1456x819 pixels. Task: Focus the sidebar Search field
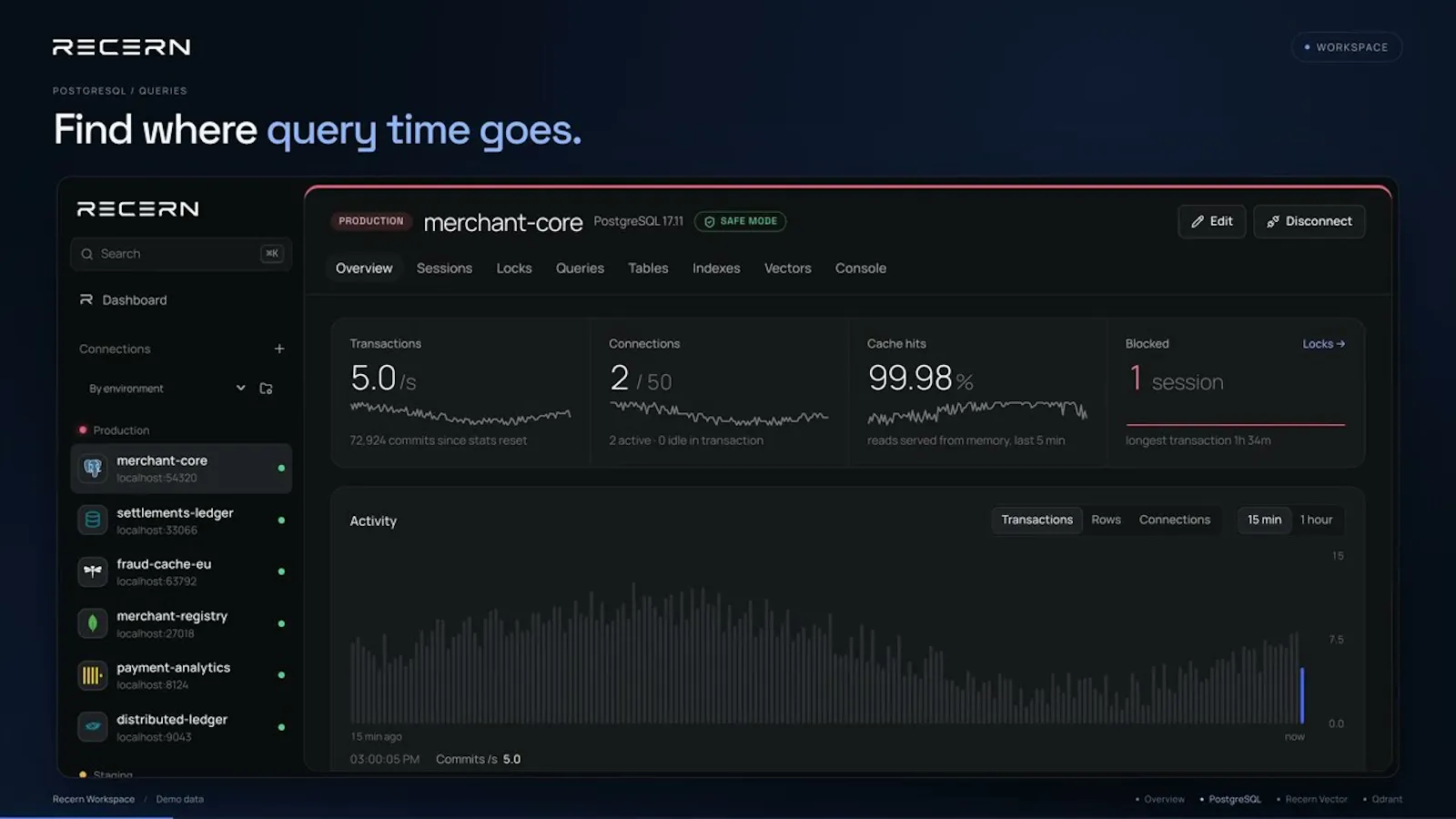point(181,254)
